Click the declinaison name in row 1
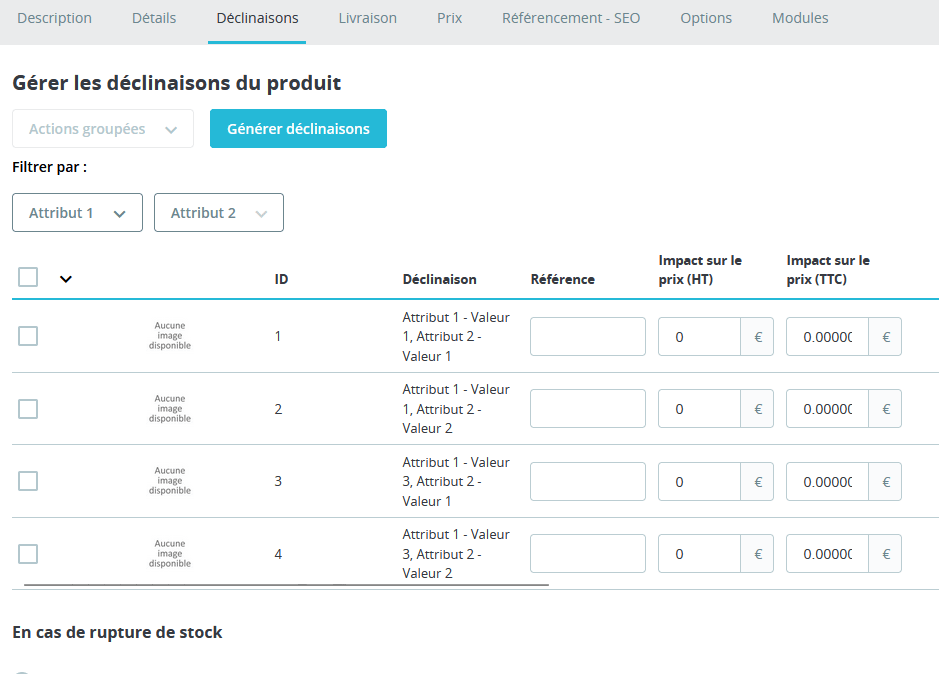The image size is (939, 674). click(456, 337)
